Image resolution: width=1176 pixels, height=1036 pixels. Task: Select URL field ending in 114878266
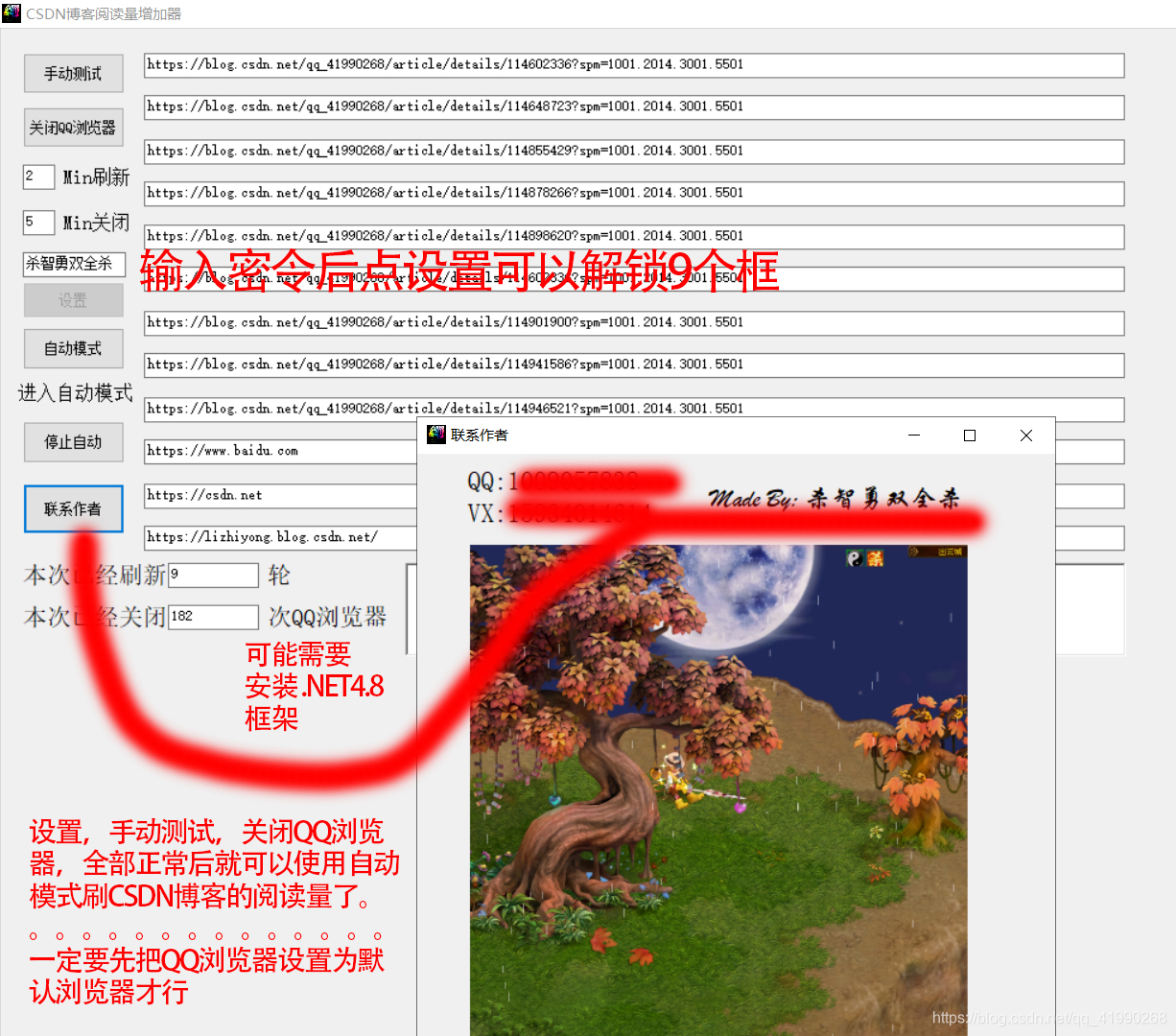coord(634,194)
